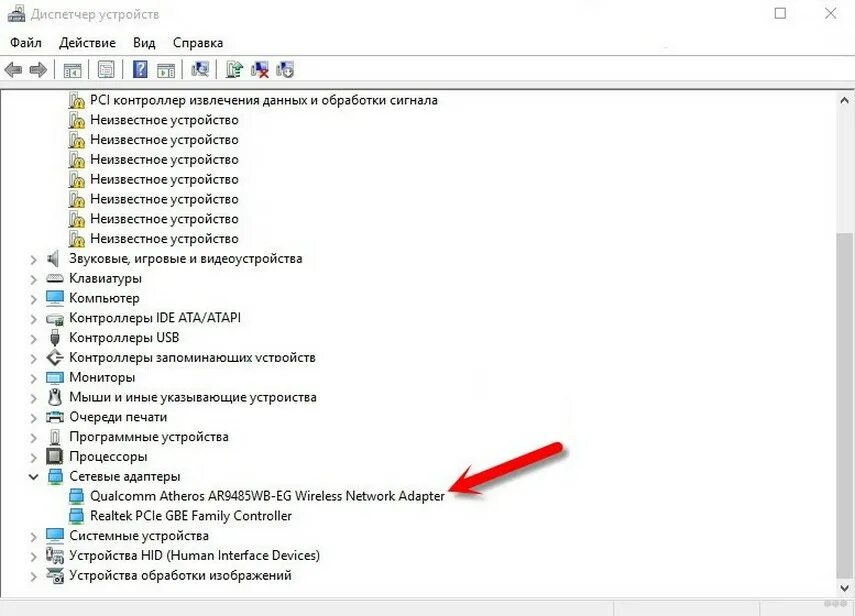Click the vertical scrollbar up arrow
The height and width of the screenshot is (616, 855).
[x=844, y=100]
